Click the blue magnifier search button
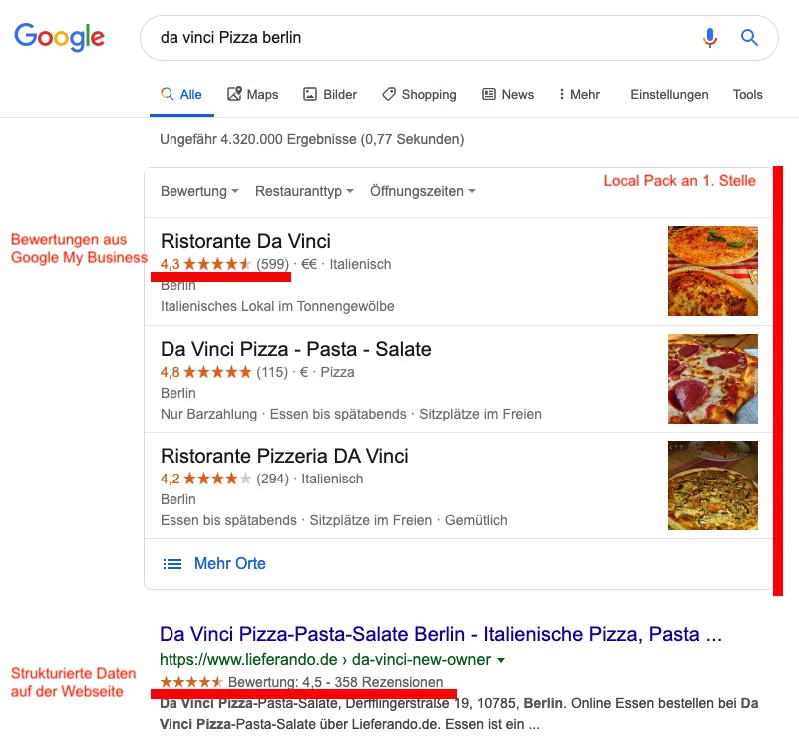 tap(749, 38)
